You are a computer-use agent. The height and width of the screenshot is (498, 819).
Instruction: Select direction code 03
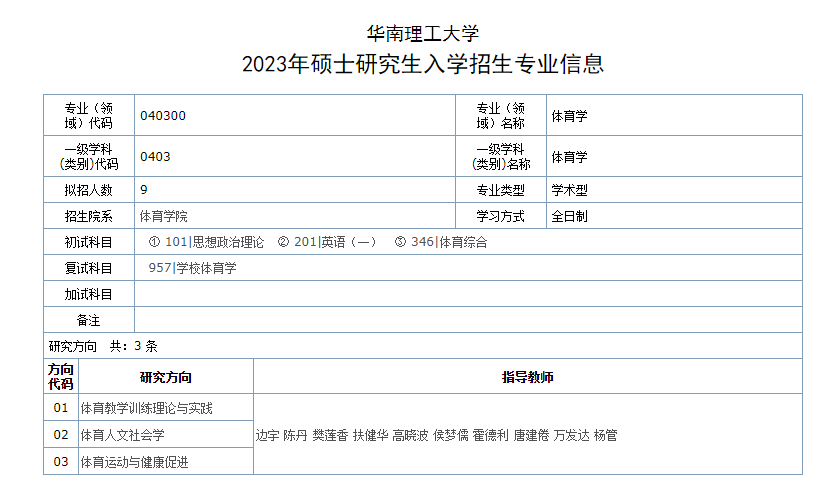click(x=61, y=462)
